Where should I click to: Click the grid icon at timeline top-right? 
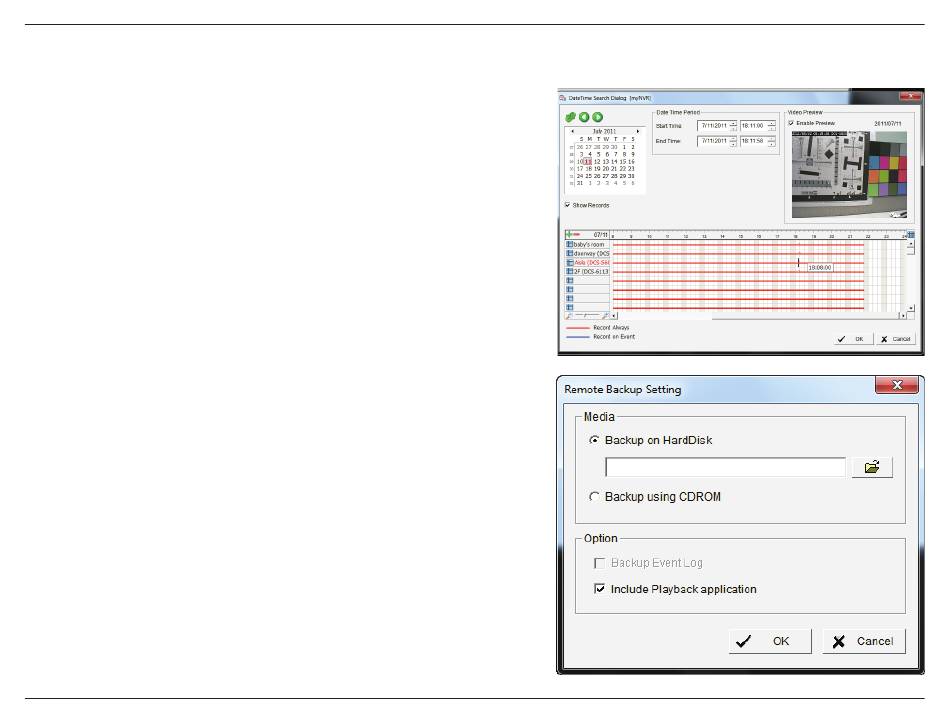[910, 234]
